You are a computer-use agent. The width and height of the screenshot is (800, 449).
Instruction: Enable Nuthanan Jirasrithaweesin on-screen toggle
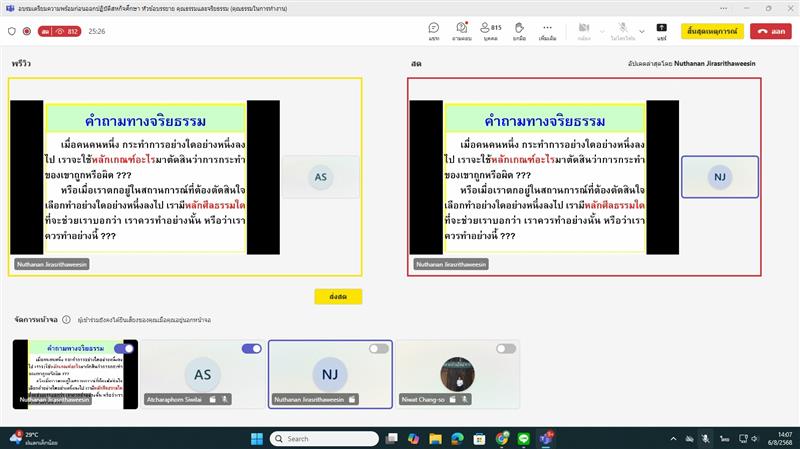[x=379, y=348]
